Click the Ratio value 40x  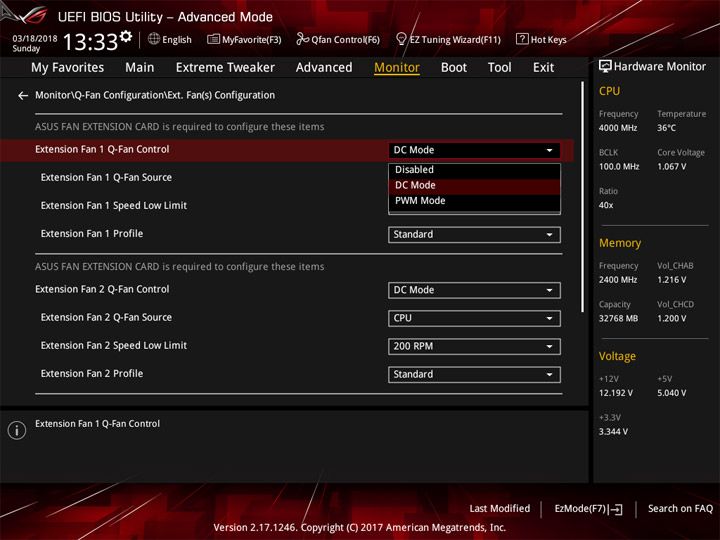606,206
